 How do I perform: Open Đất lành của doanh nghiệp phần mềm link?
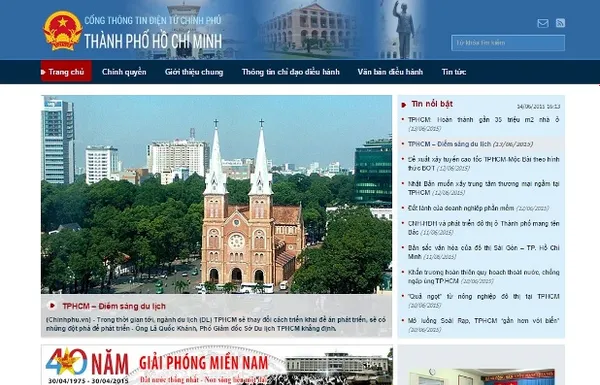coord(461,208)
